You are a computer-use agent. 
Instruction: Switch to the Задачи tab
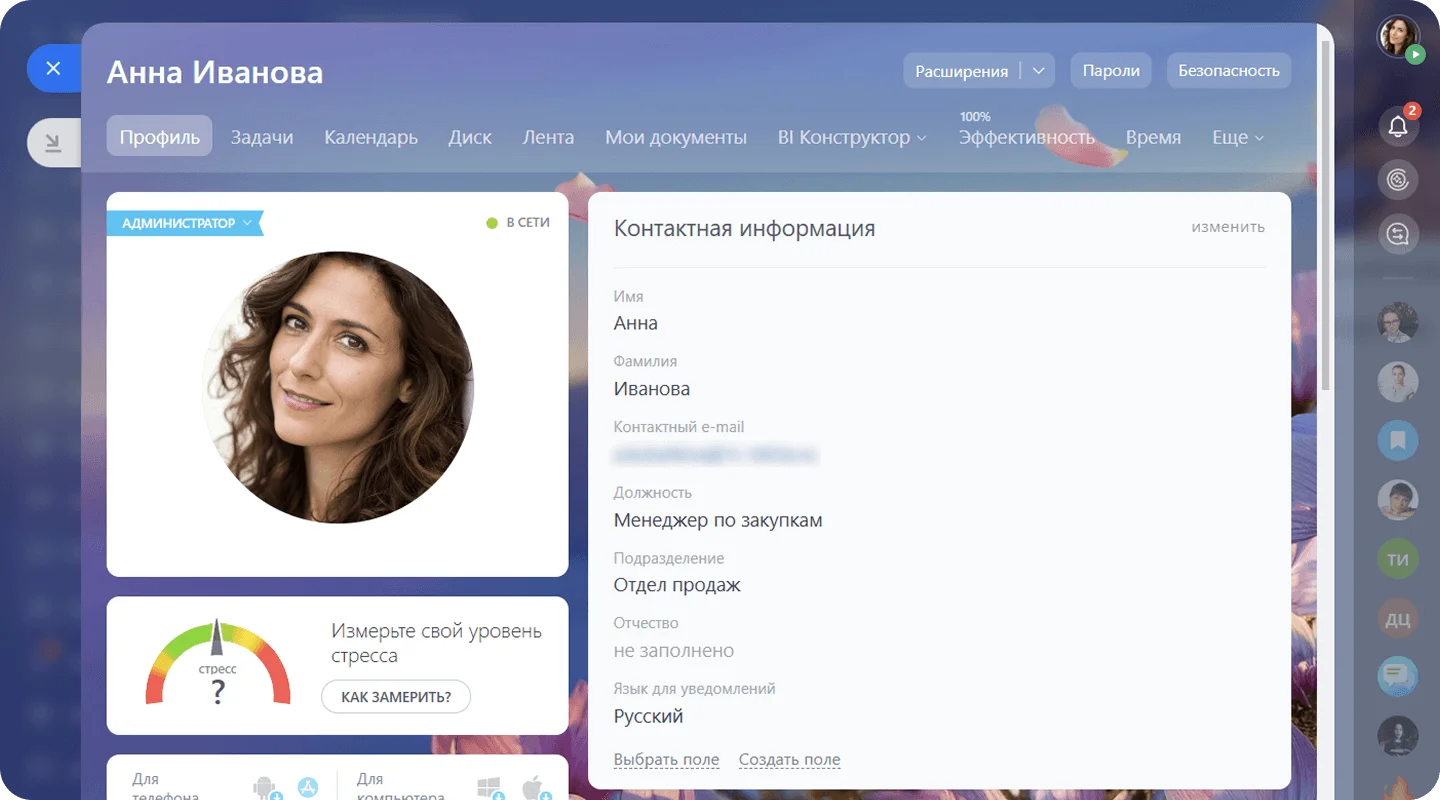click(262, 137)
